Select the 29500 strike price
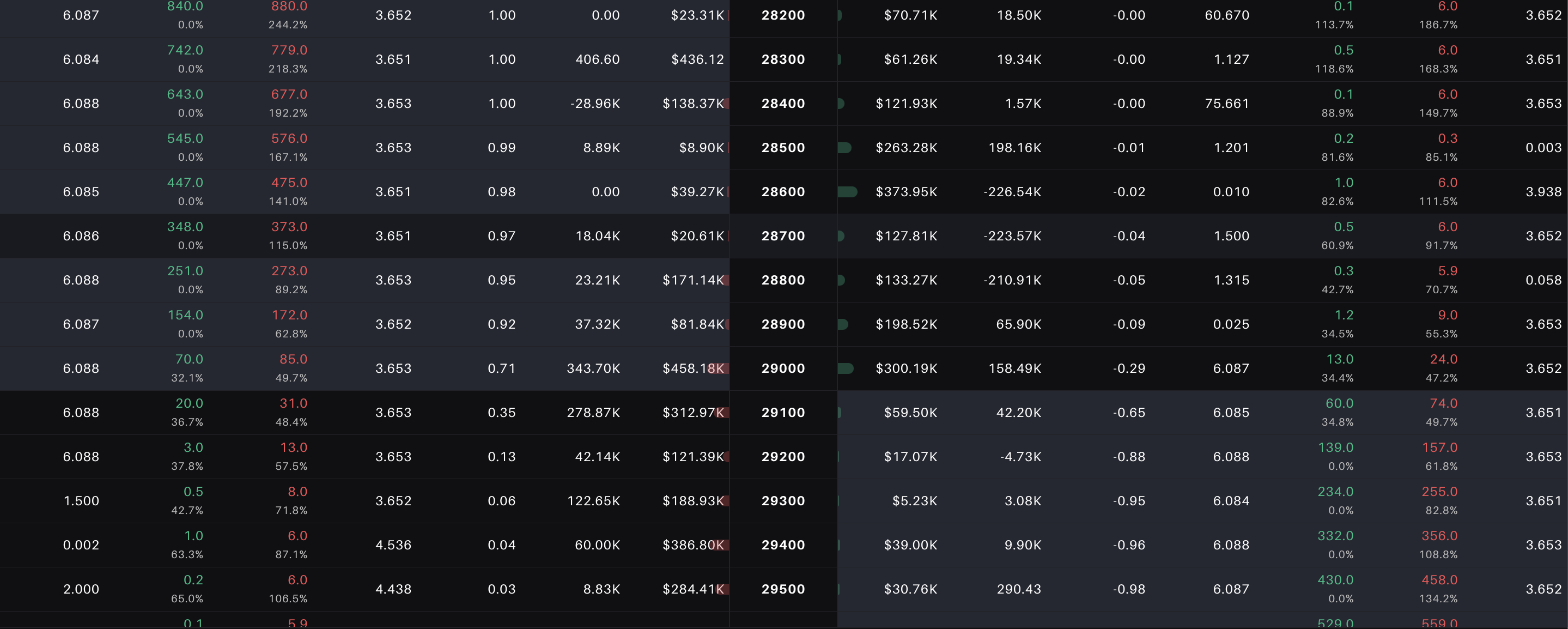The image size is (1568, 629). point(783,589)
